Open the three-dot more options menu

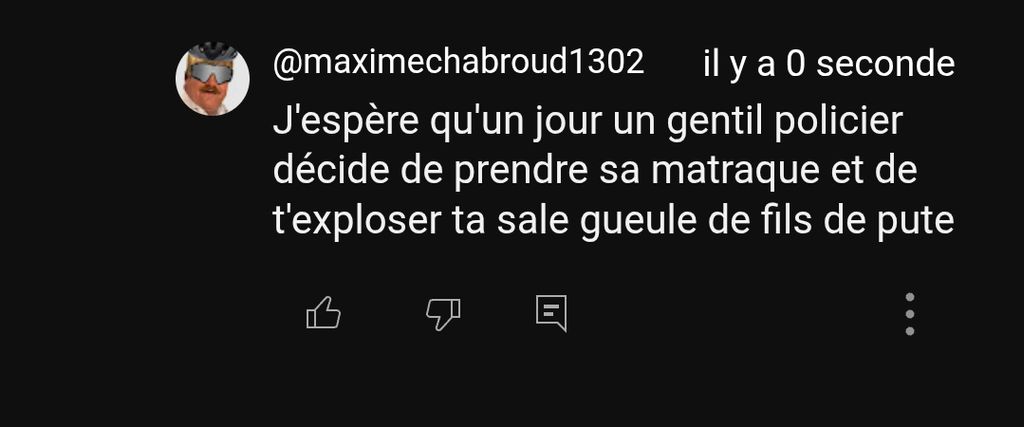[910, 314]
